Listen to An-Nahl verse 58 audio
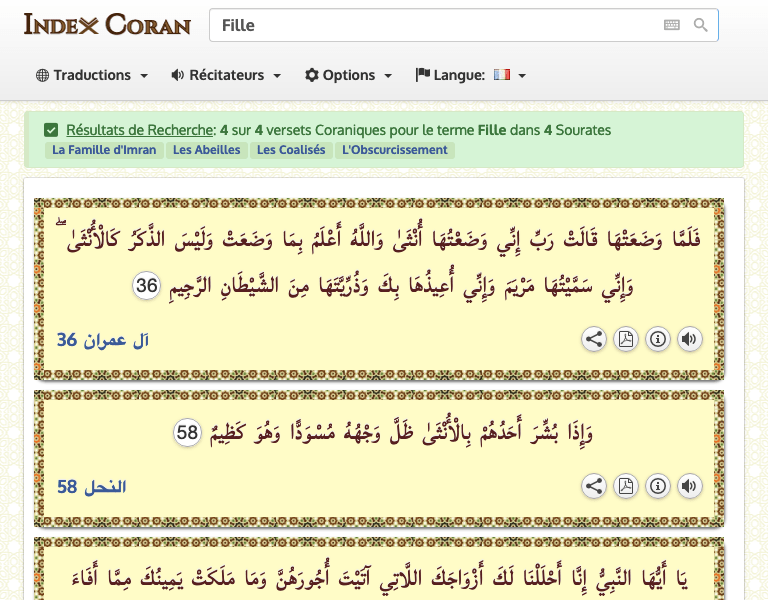The height and width of the screenshot is (600, 768). (x=689, y=486)
